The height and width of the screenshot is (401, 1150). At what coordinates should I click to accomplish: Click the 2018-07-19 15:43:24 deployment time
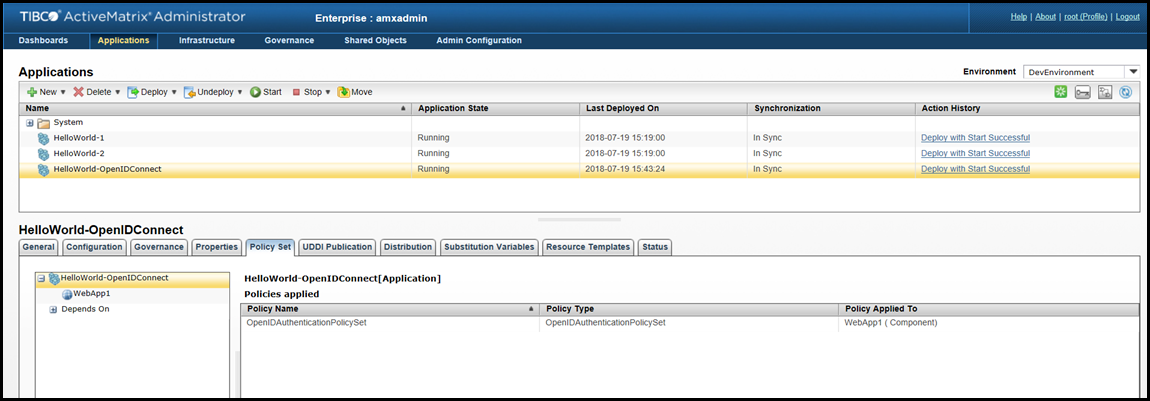625,169
